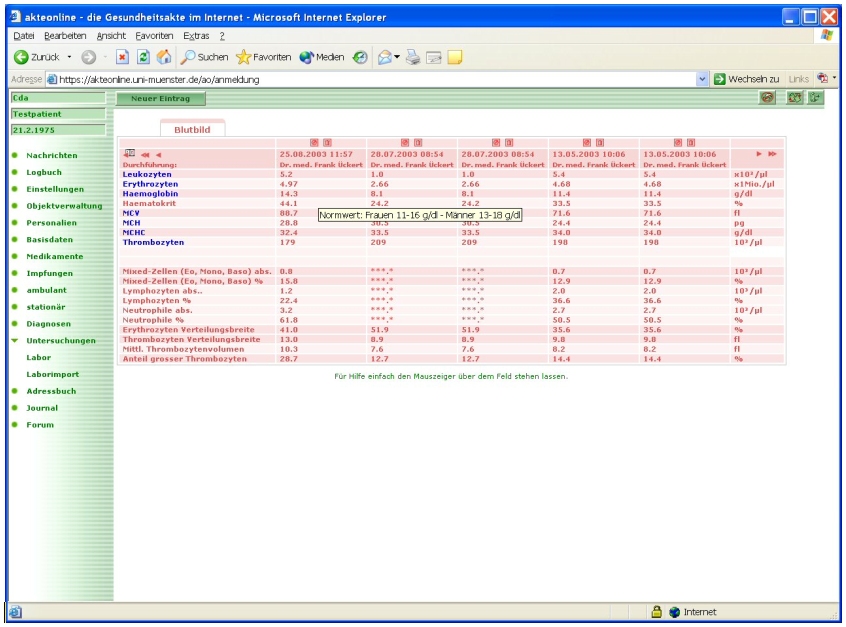This screenshot has height=627, width=846.
Task: Open the Forum sidebar link
Action: [40, 425]
